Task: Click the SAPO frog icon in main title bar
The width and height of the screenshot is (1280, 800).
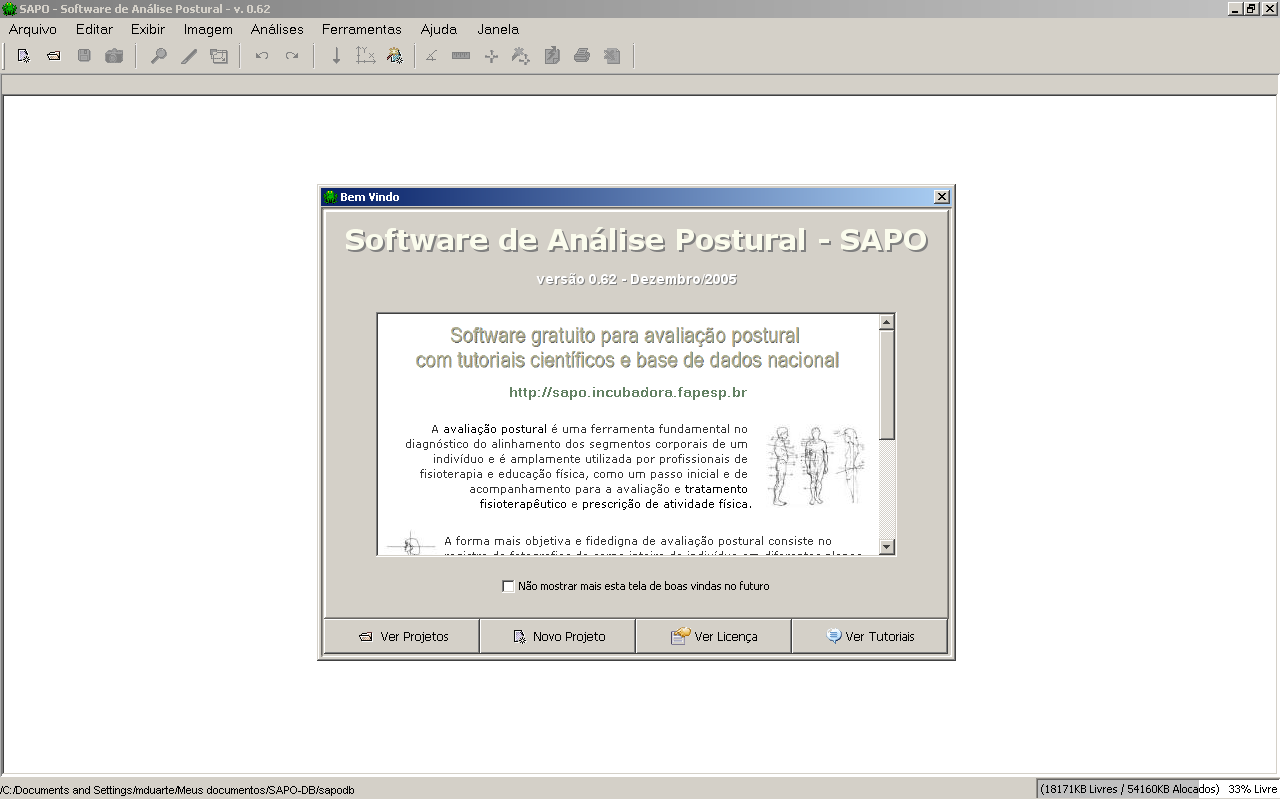Action: click(9, 8)
